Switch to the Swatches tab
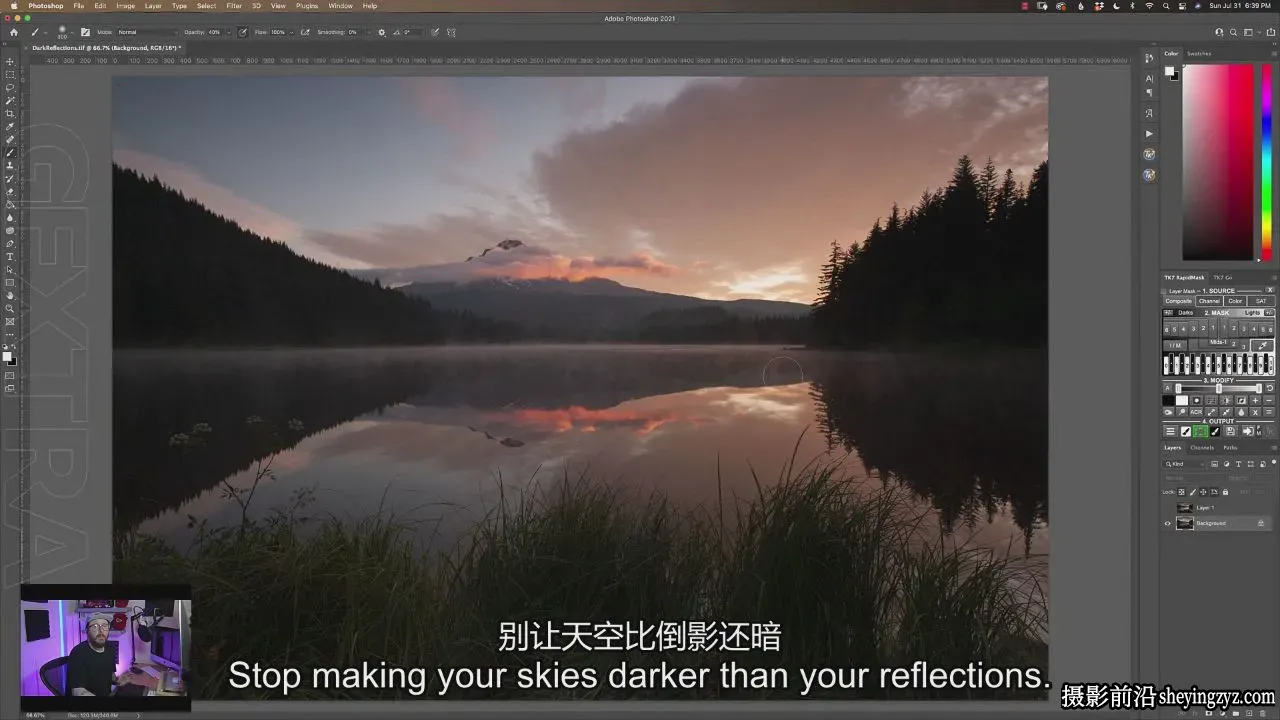The width and height of the screenshot is (1280, 720). click(1199, 54)
